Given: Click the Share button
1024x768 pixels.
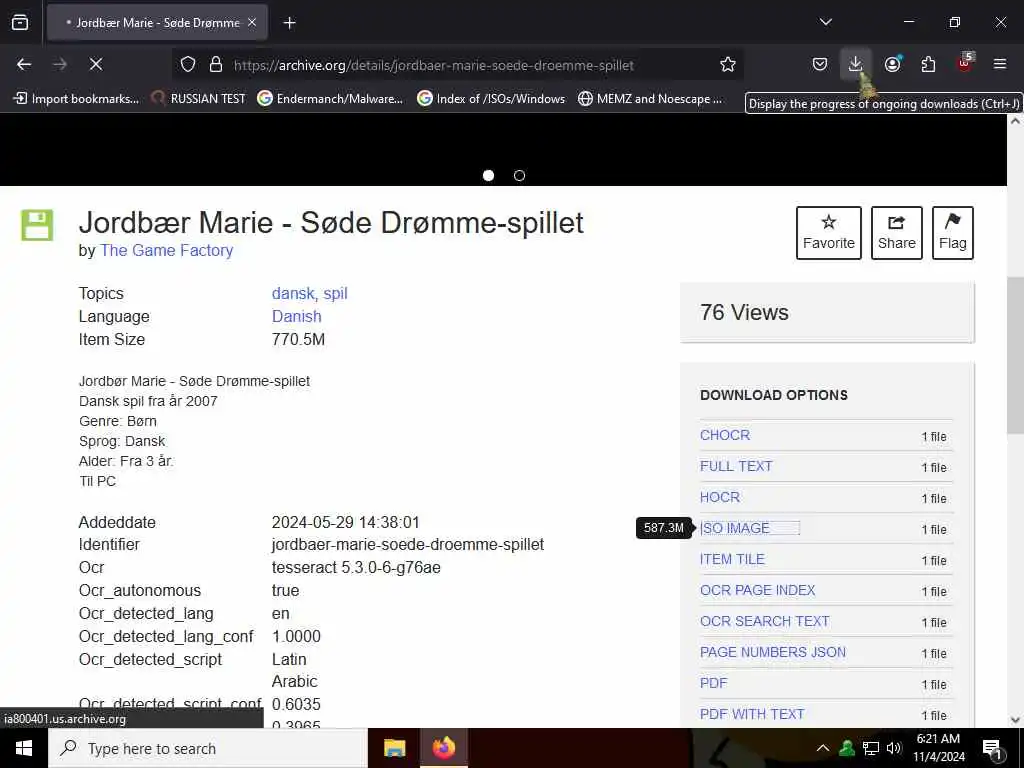Looking at the screenshot, I should [897, 232].
